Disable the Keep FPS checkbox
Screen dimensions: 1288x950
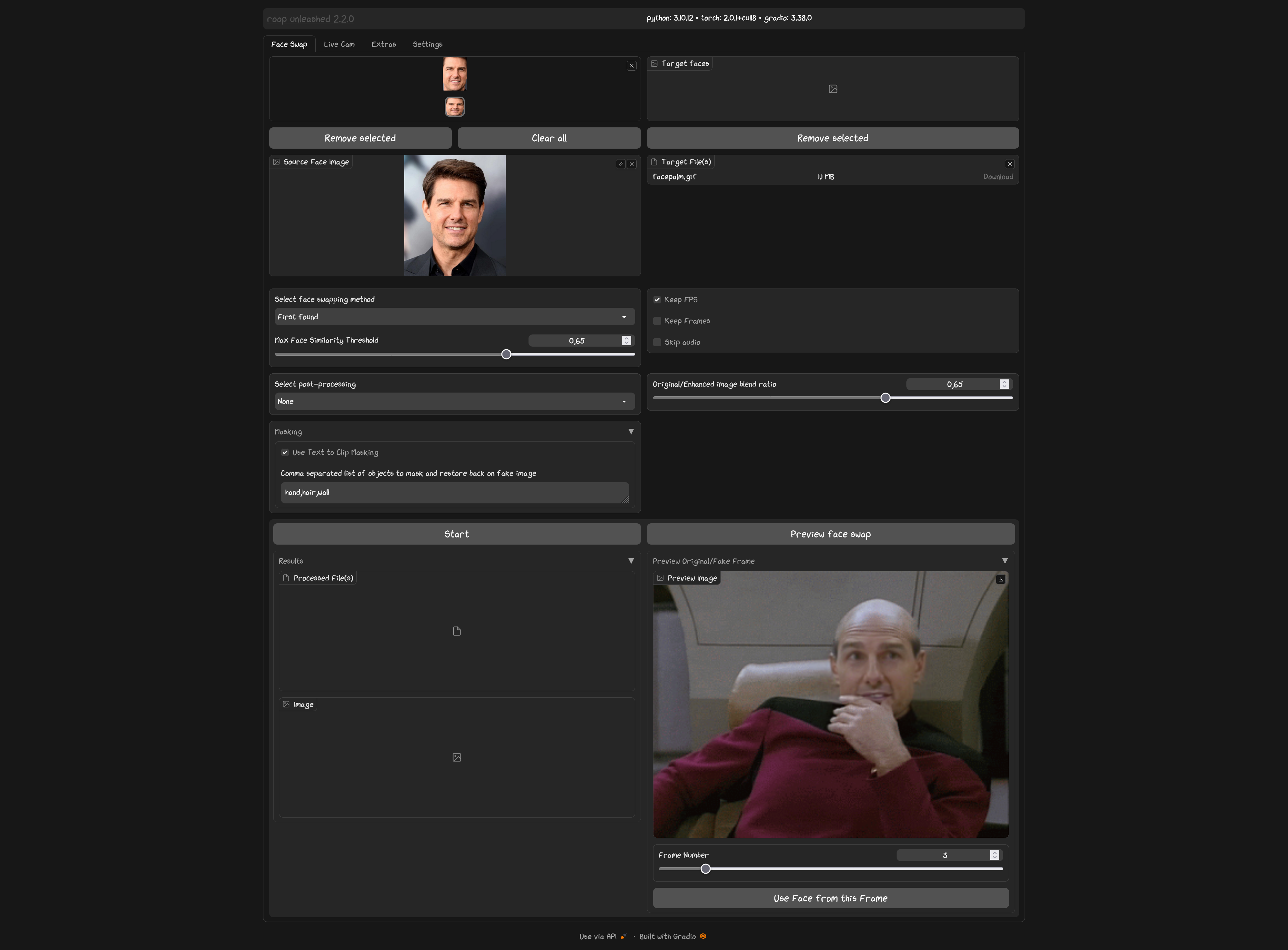657,299
